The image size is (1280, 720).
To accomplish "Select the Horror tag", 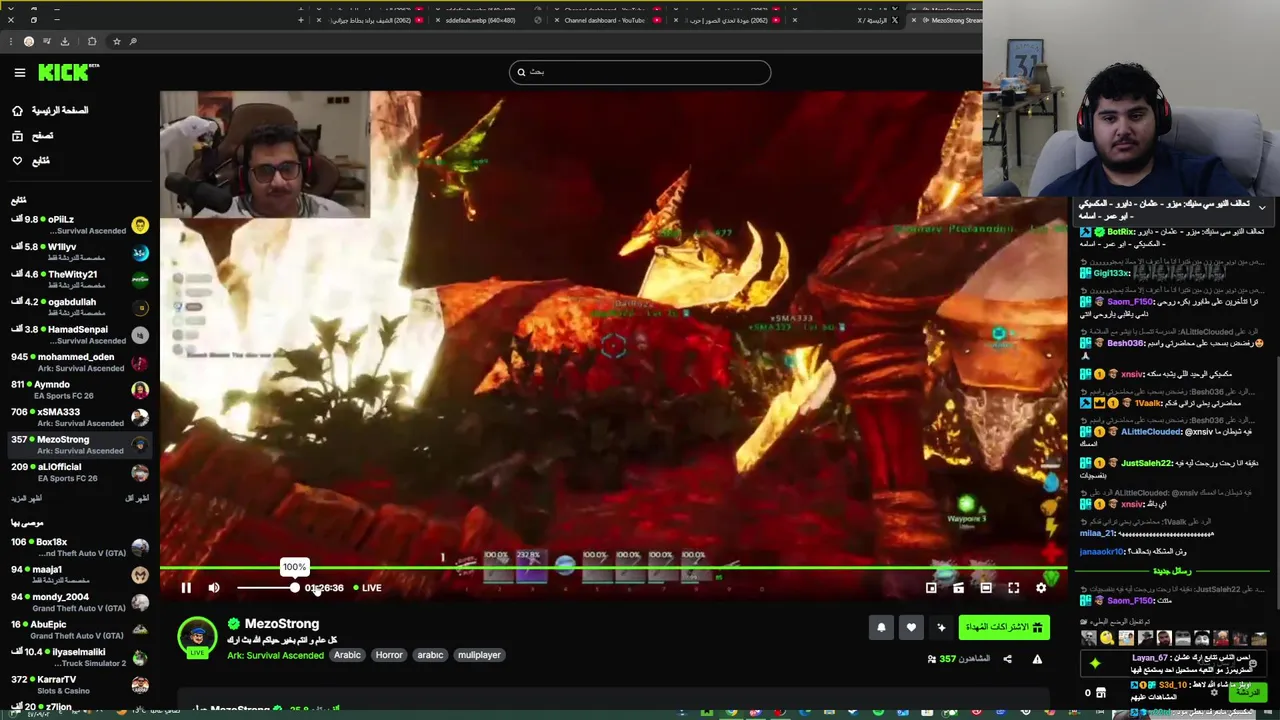I will pyautogui.click(x=389, y=655).
